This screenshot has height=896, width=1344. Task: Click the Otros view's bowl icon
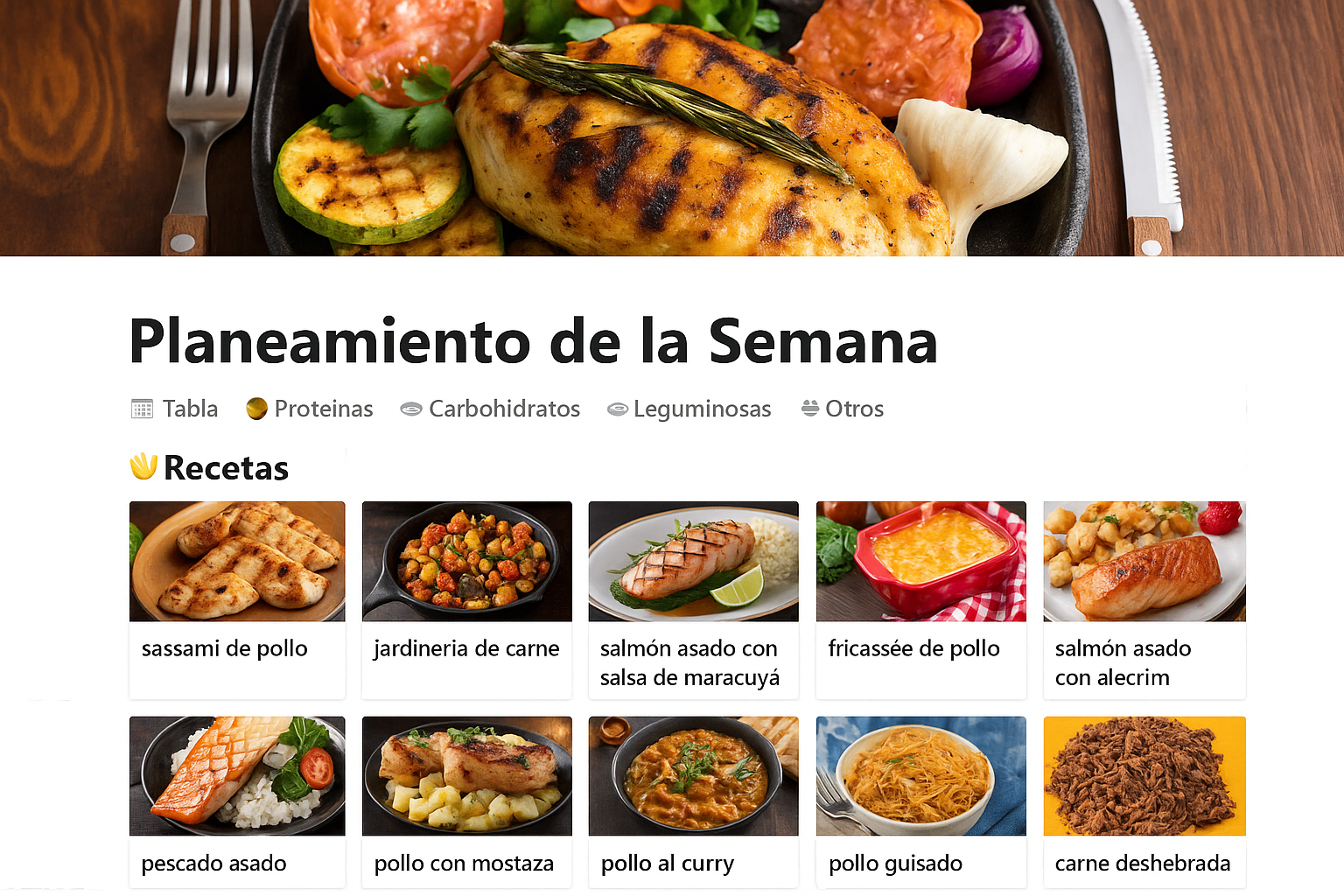[x=810, y=408]
